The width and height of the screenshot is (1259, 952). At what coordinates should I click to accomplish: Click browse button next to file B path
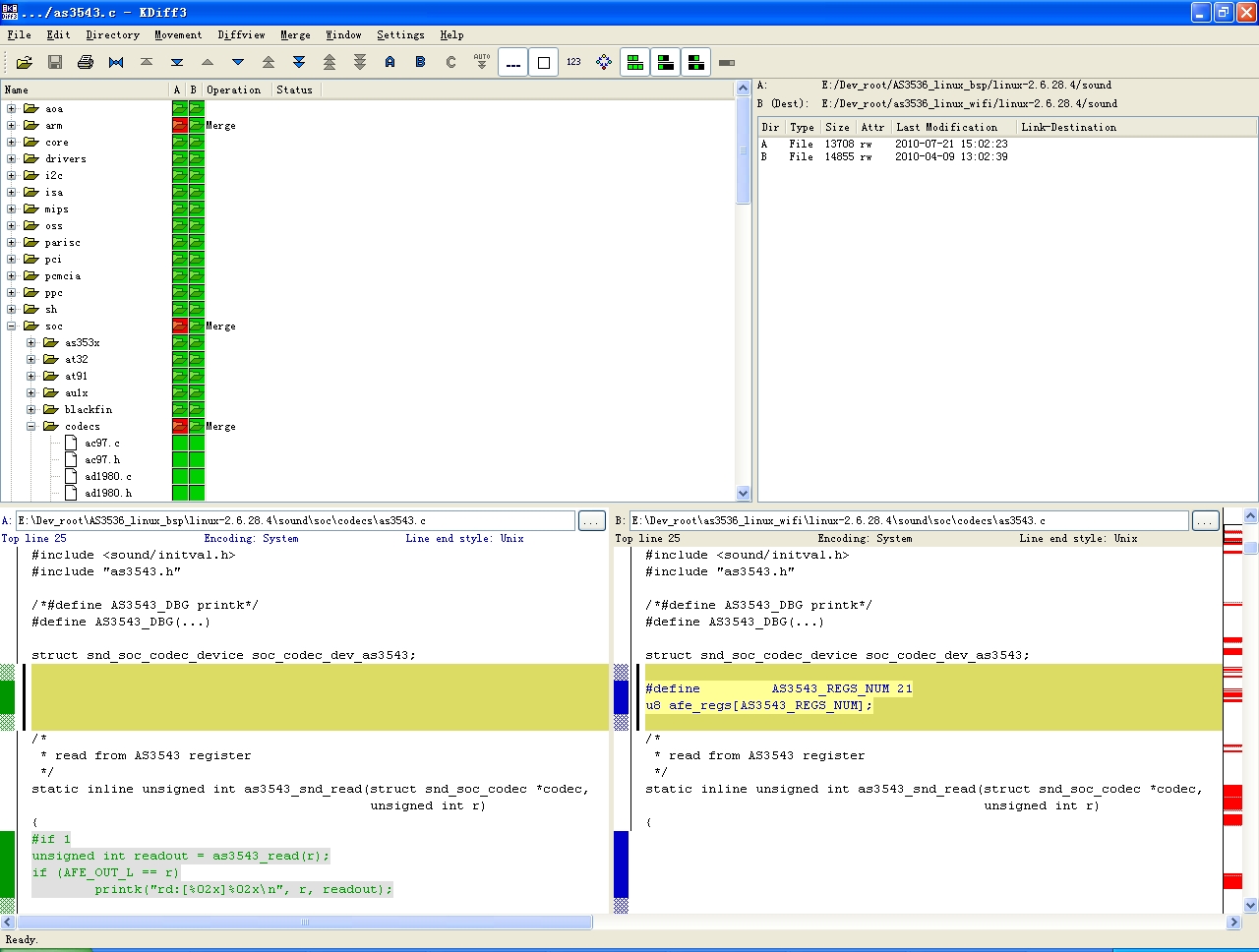1205,520
